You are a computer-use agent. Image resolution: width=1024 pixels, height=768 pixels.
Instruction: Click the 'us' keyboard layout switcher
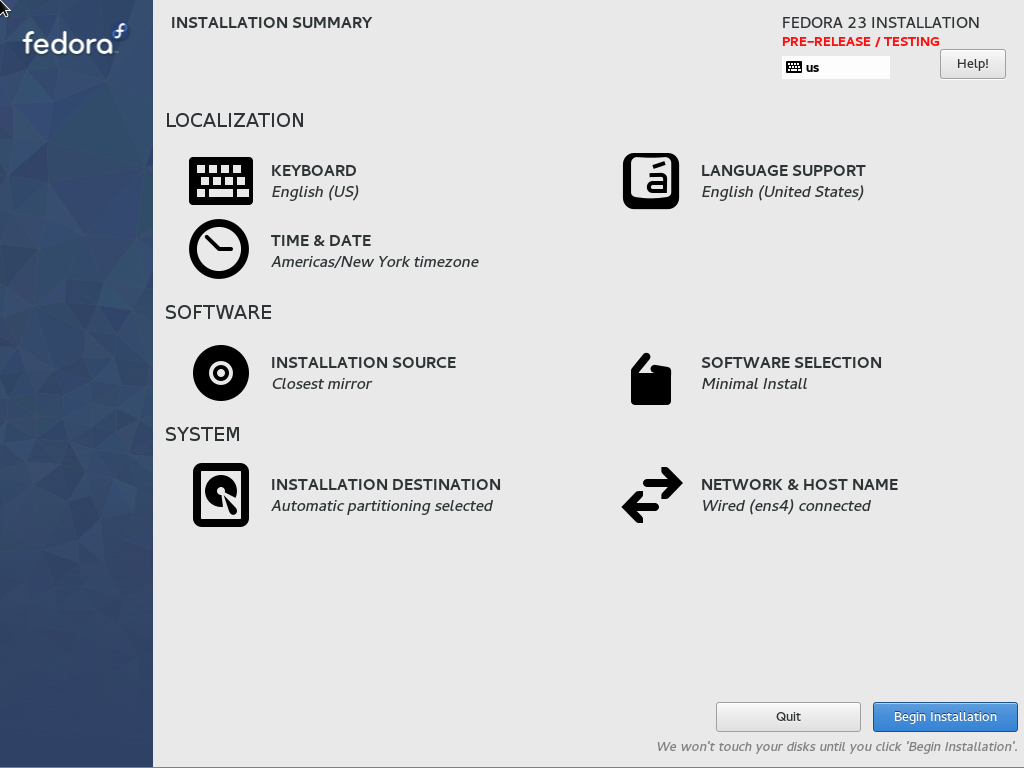(x=836, y=67)
